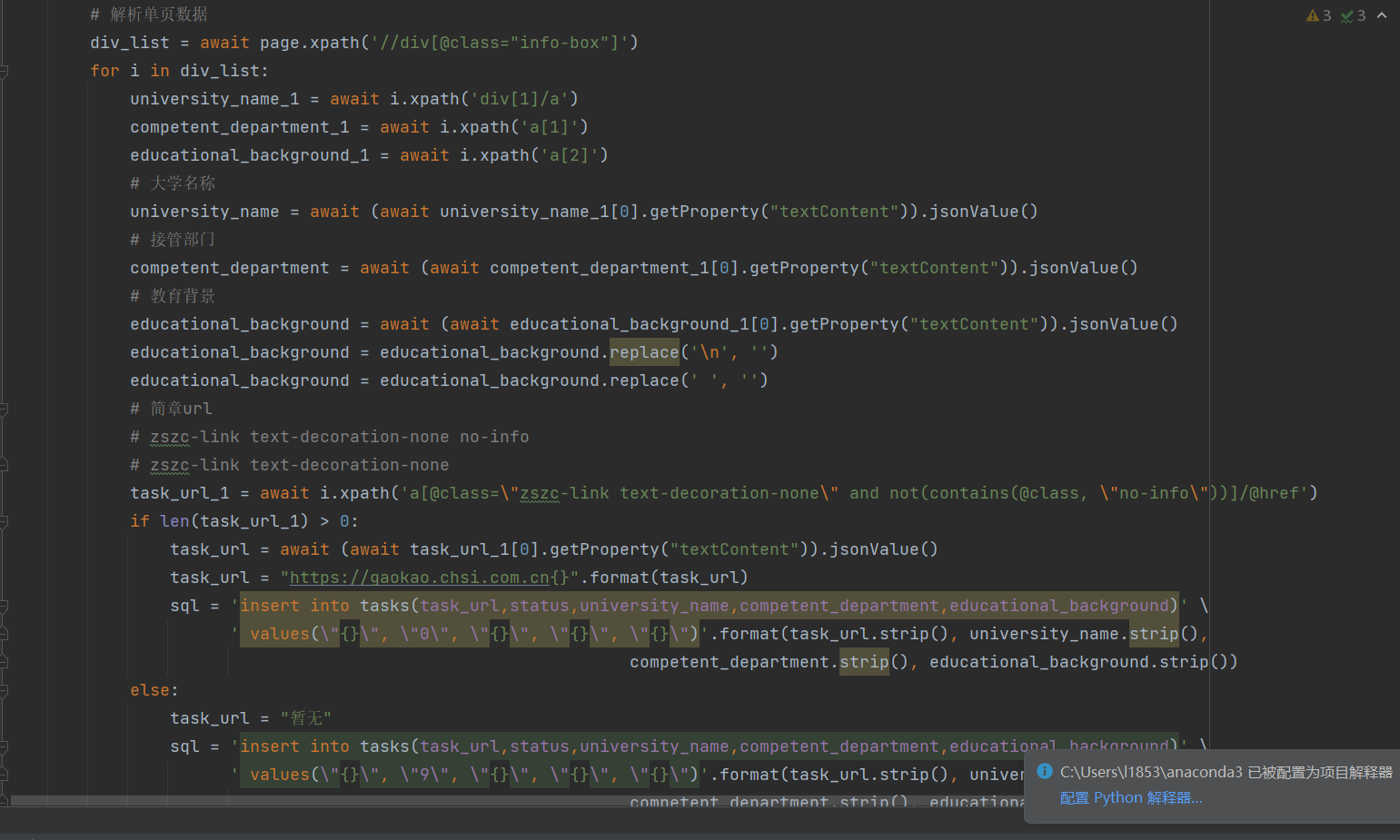Click the editor's horizontal scrollbar thumb
The image size is (1400, 840).
point(518,801)
